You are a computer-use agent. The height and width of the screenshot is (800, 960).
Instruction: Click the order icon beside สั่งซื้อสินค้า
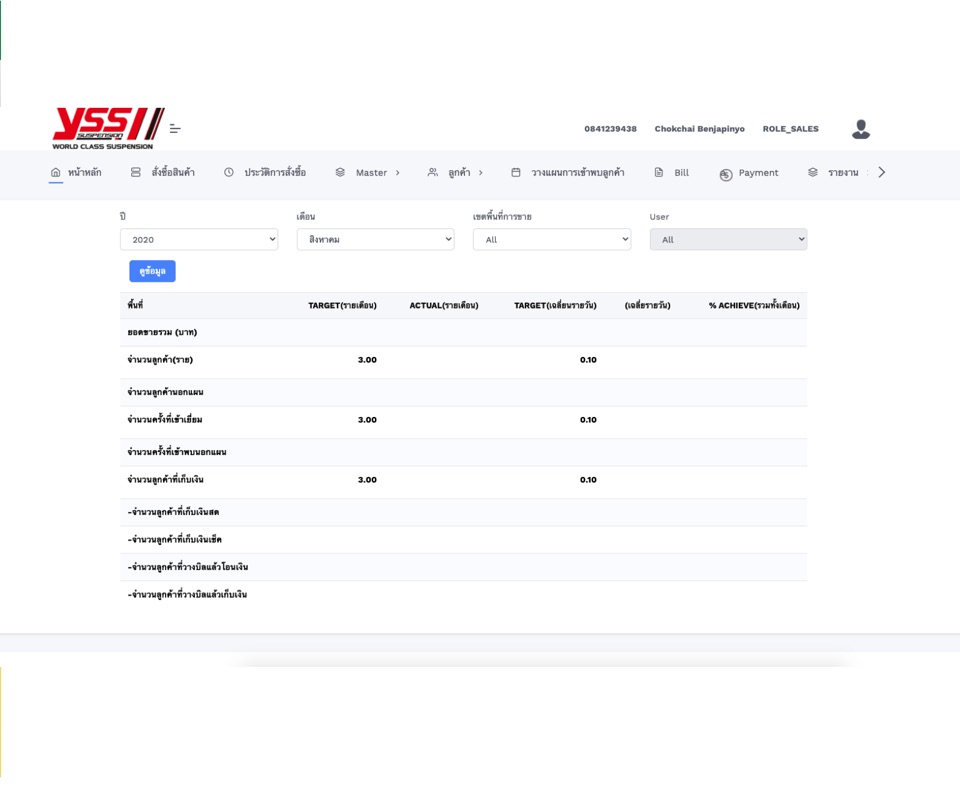click(136, 173)
